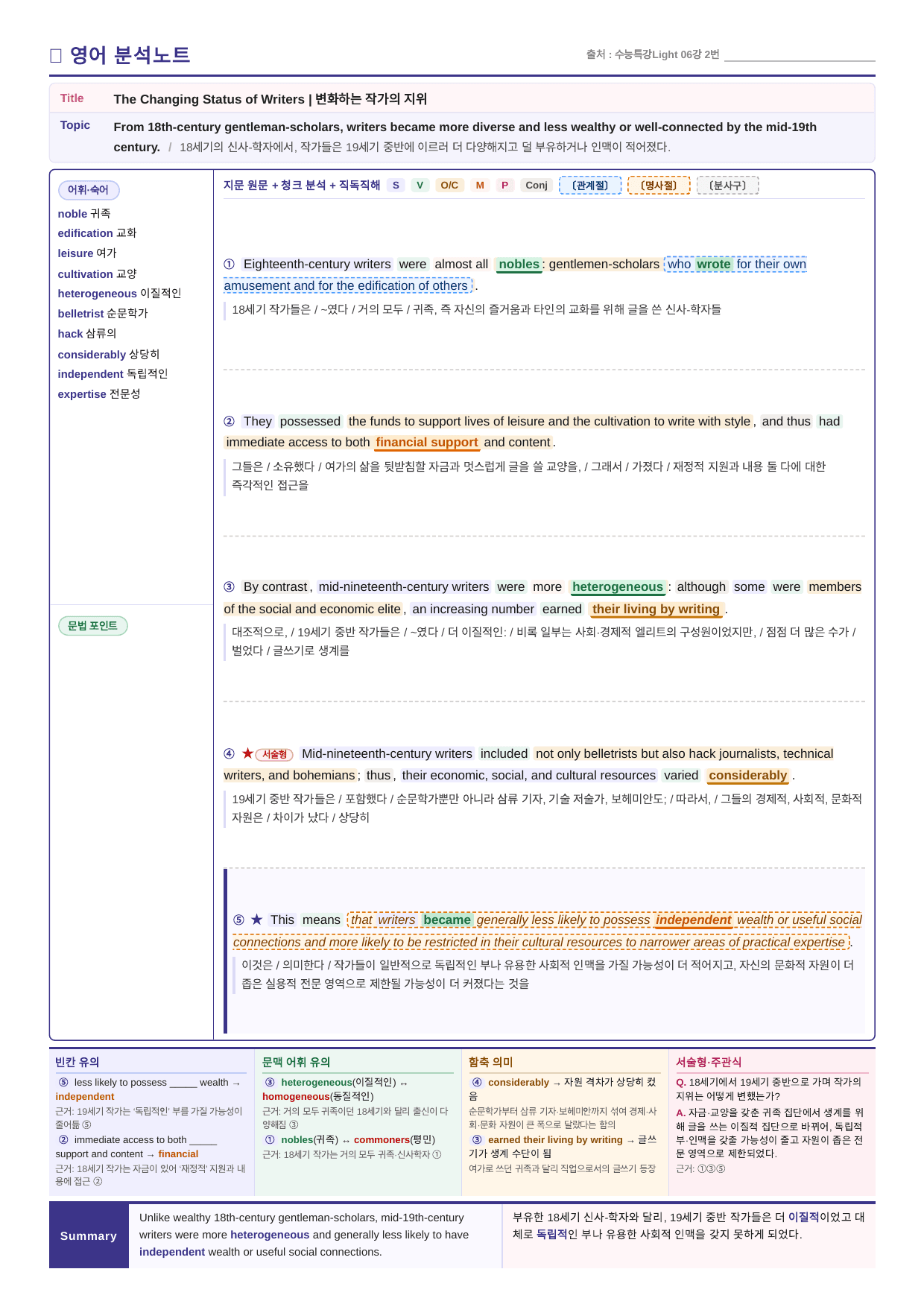
Task: Click the highlighted 'considerably' in sentence ④
Action: click(x=748, y=776)
